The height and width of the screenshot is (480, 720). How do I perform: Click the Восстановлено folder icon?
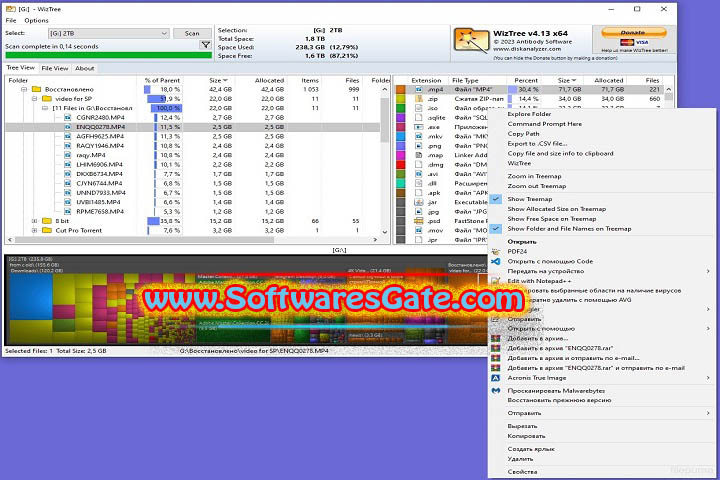click(37, 89)
